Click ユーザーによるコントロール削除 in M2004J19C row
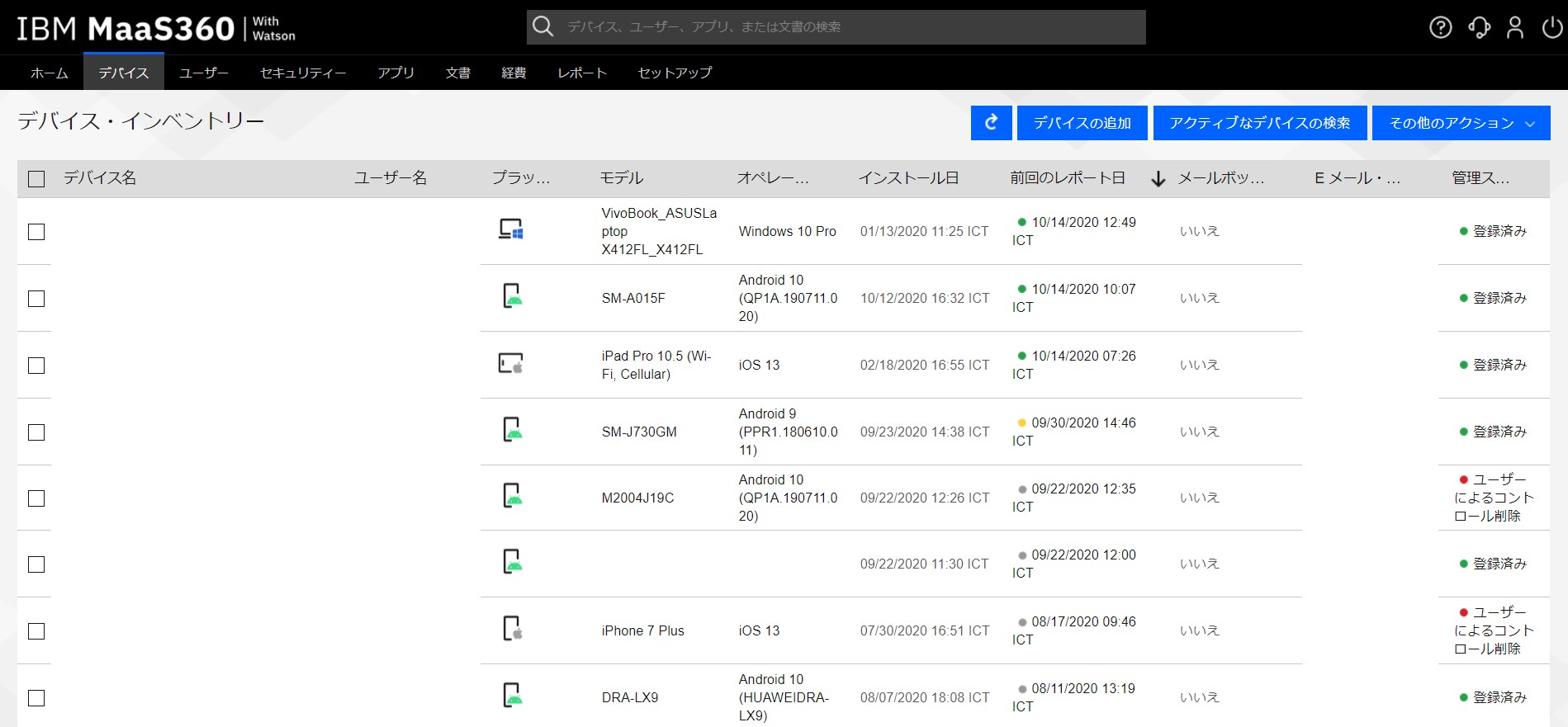Image resolution: width=1568 pixels, height=727 pixels. (x=1494, y=498)
